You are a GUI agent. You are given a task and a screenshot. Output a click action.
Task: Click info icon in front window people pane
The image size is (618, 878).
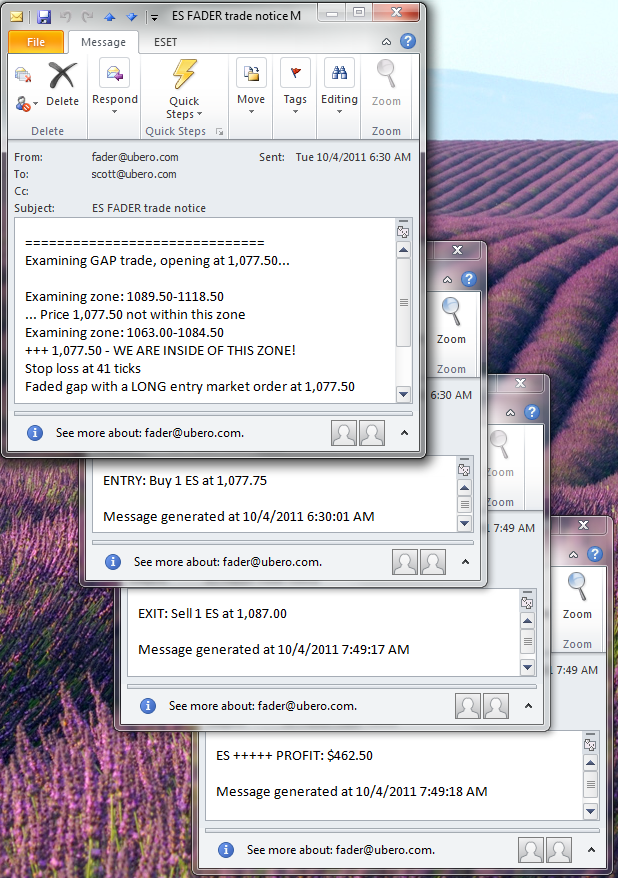pos(35,433)
